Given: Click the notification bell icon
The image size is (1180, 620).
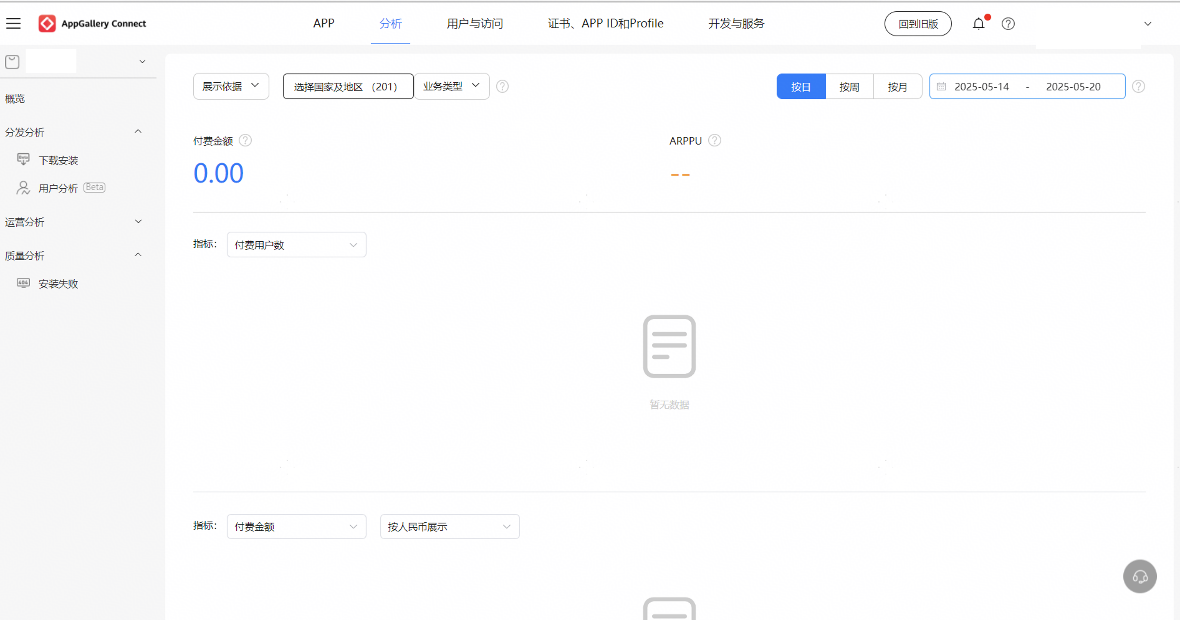Looking at the screenshot, I should pos(978,24).
